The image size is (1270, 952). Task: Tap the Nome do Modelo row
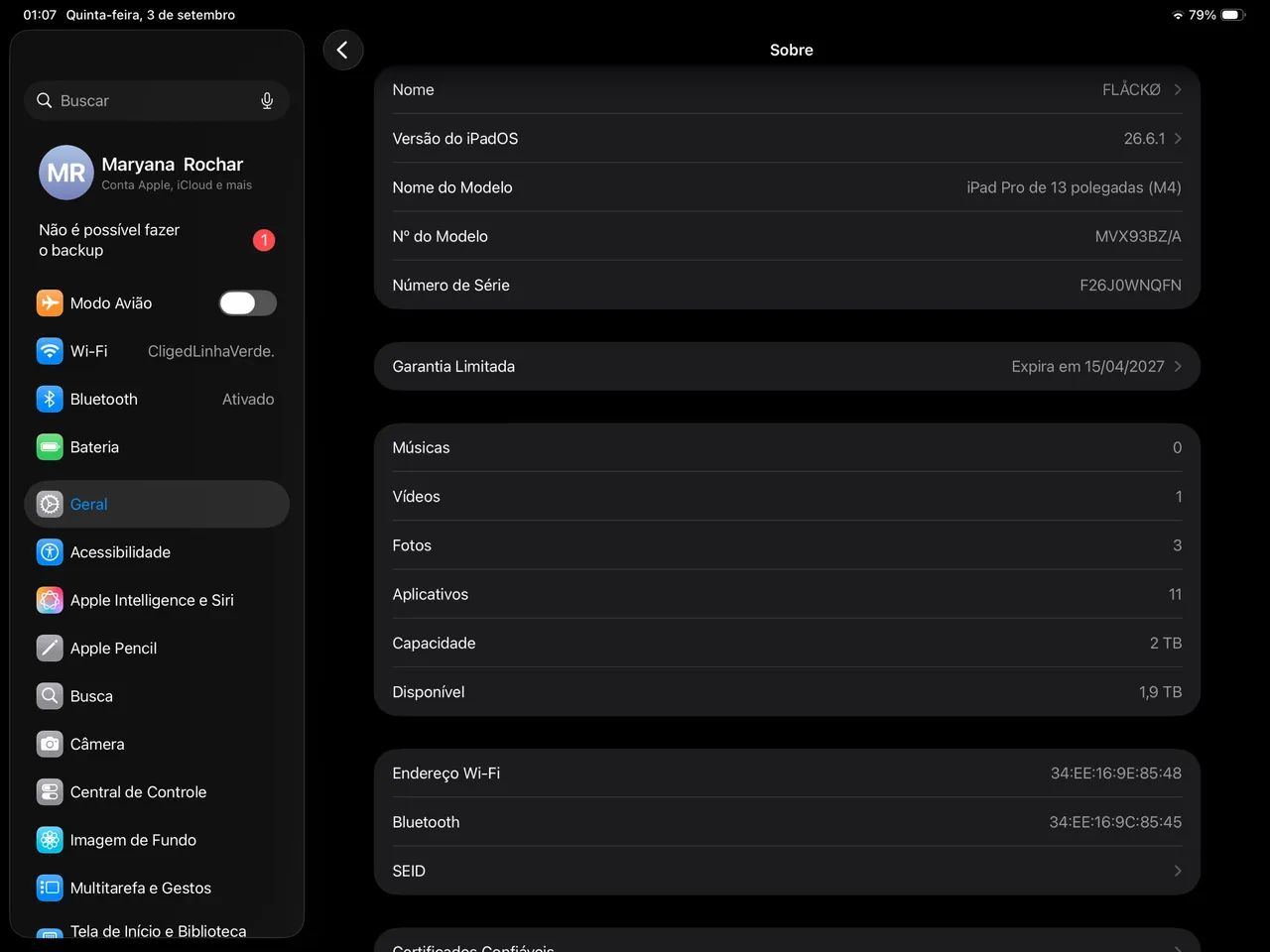tap(787, 187)
